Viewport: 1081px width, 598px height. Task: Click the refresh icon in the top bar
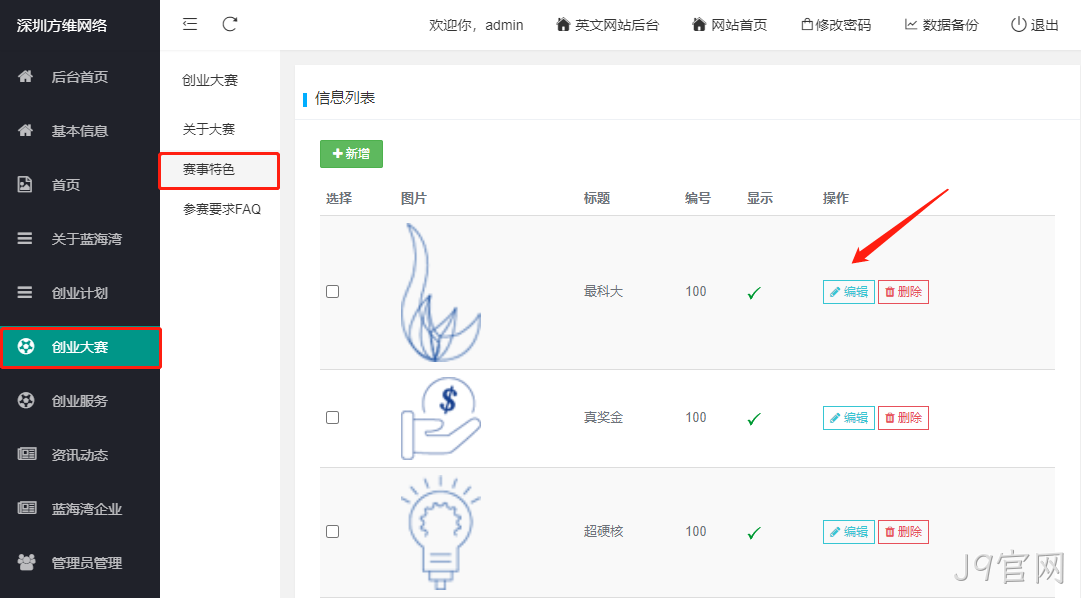pyautogui.click(x=230, y=24)
